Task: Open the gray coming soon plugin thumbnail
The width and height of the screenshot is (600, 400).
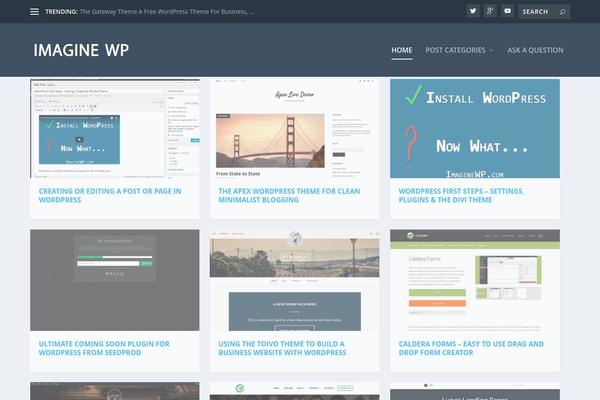Action: point(115,280)
